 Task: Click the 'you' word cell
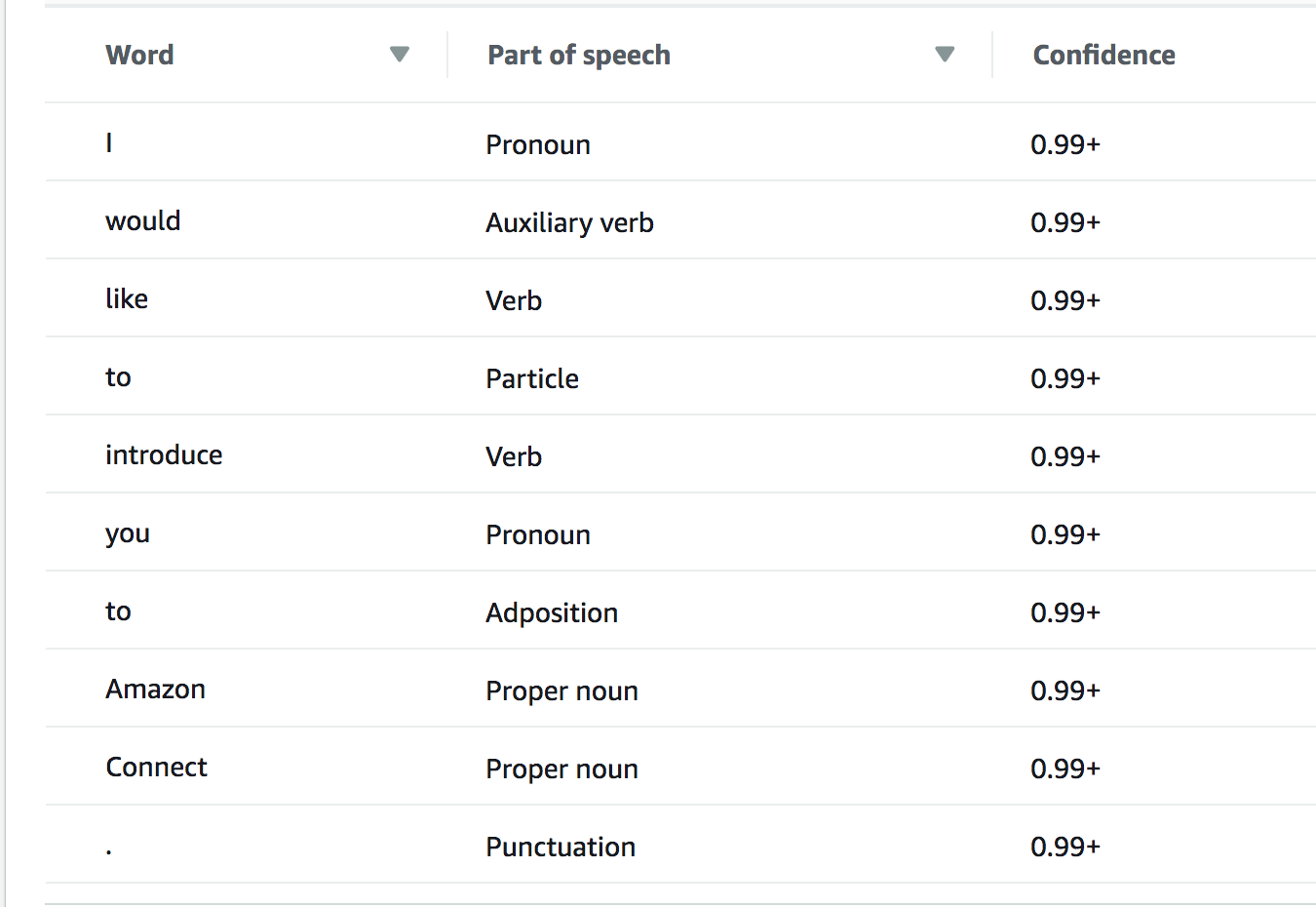(x=128, y=534)
